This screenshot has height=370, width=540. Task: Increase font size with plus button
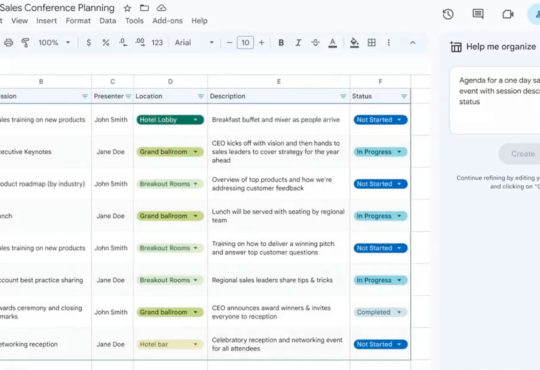(261, 43)
